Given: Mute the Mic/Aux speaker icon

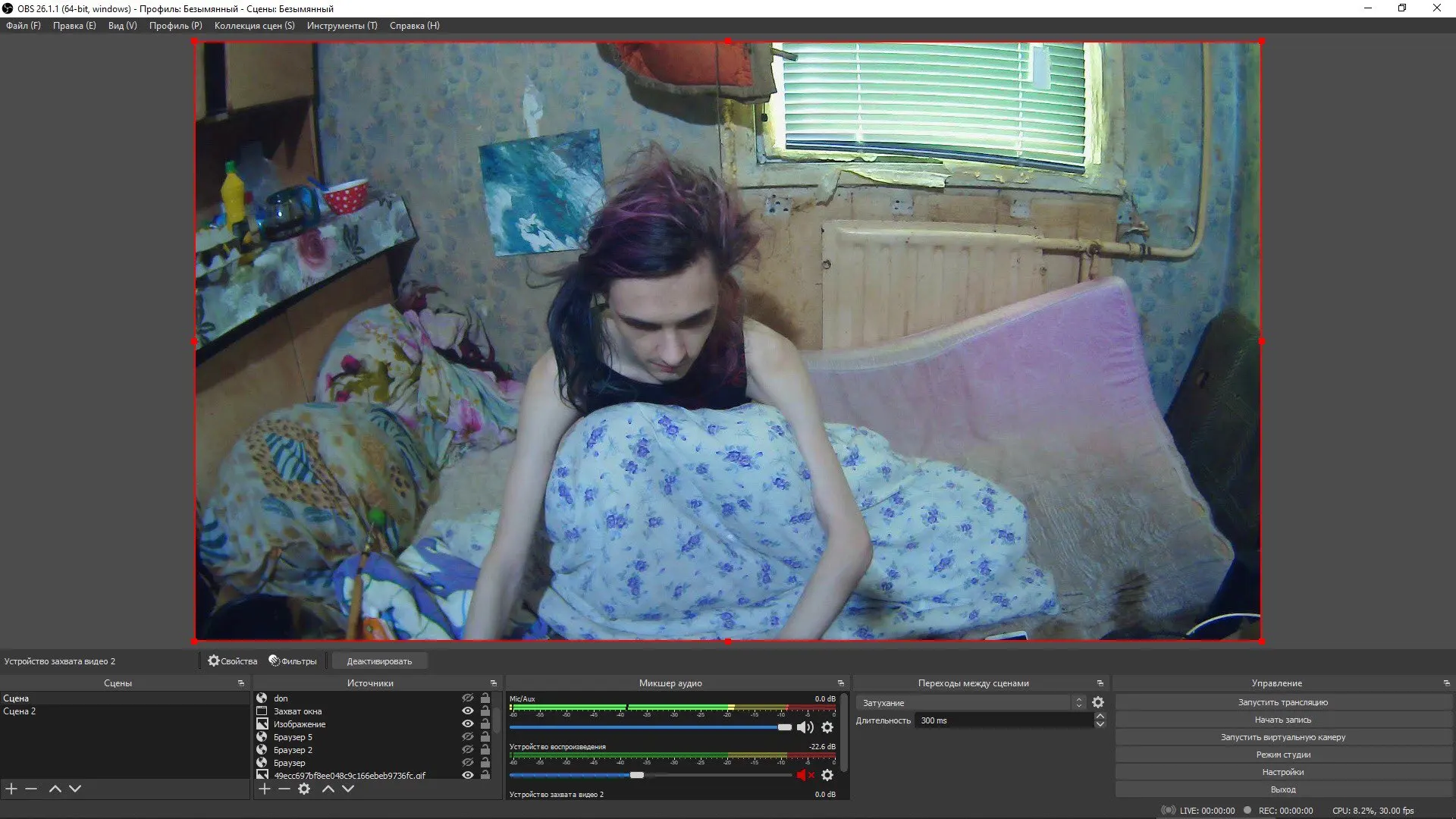Looking at the screenshot, I should pos(805,728).
